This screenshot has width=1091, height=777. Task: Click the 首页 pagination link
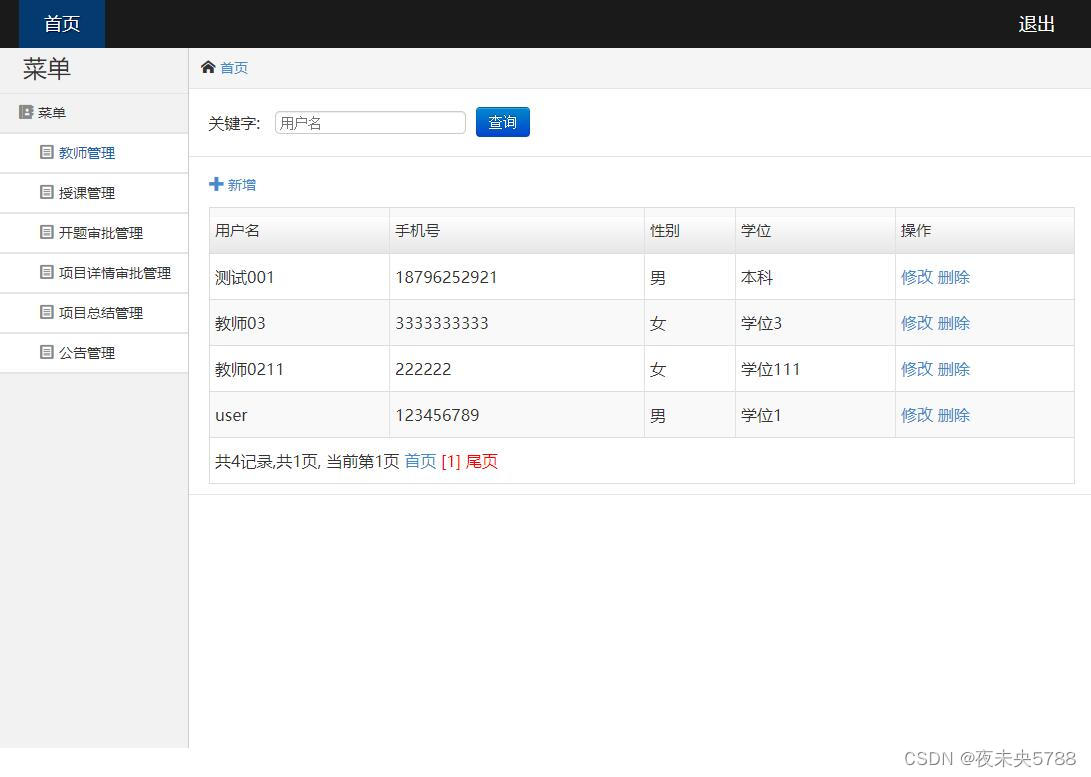[x=420, y=461]
